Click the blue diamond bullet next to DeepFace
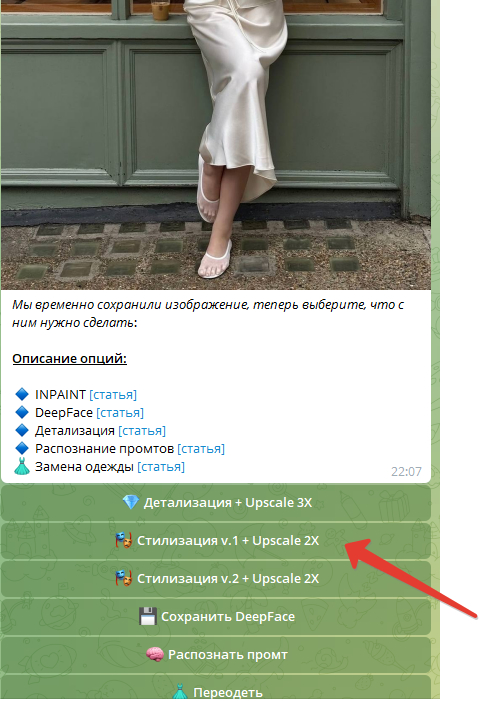Image resolution: width=479 pixels, height=701 pixels. [x=22, y=412]
